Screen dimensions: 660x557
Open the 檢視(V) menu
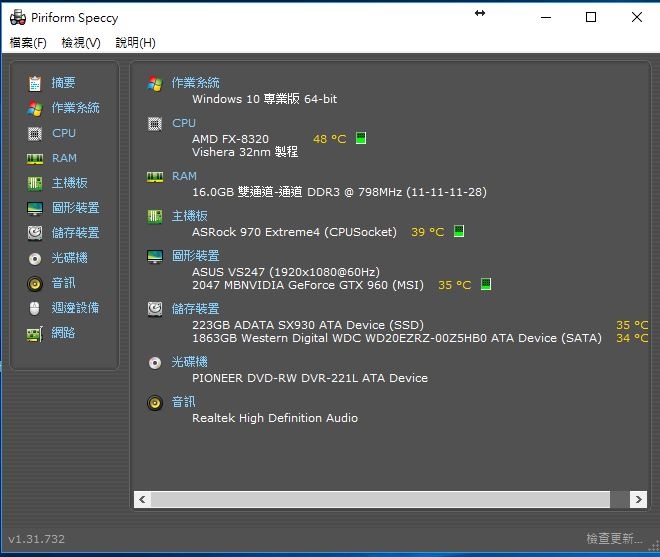click(81, 43)
